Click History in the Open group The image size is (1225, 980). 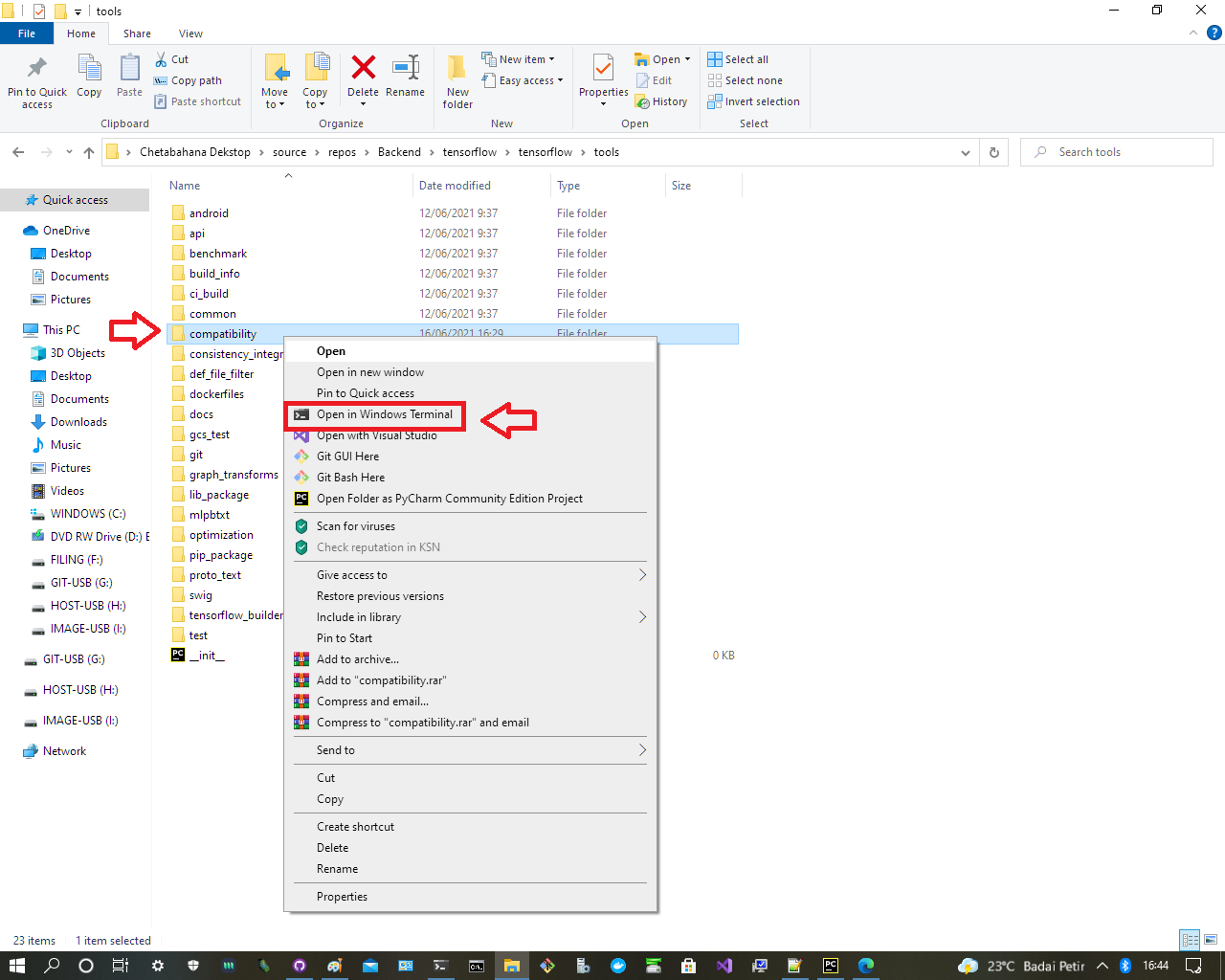click(x=661, y=101)
